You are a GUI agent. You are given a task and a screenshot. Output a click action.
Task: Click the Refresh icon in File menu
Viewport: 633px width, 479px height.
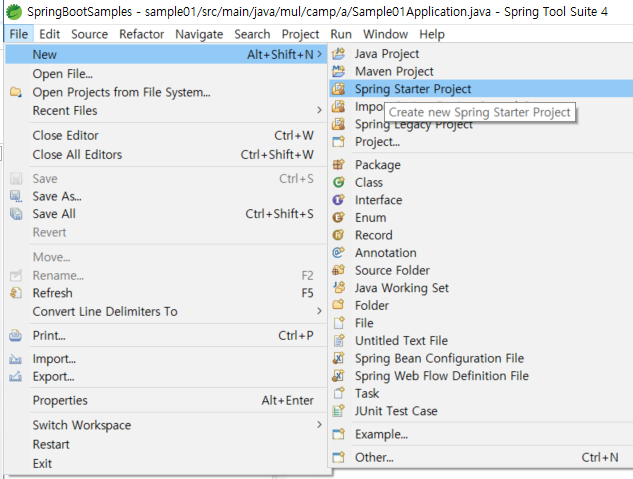coord(16,293)
